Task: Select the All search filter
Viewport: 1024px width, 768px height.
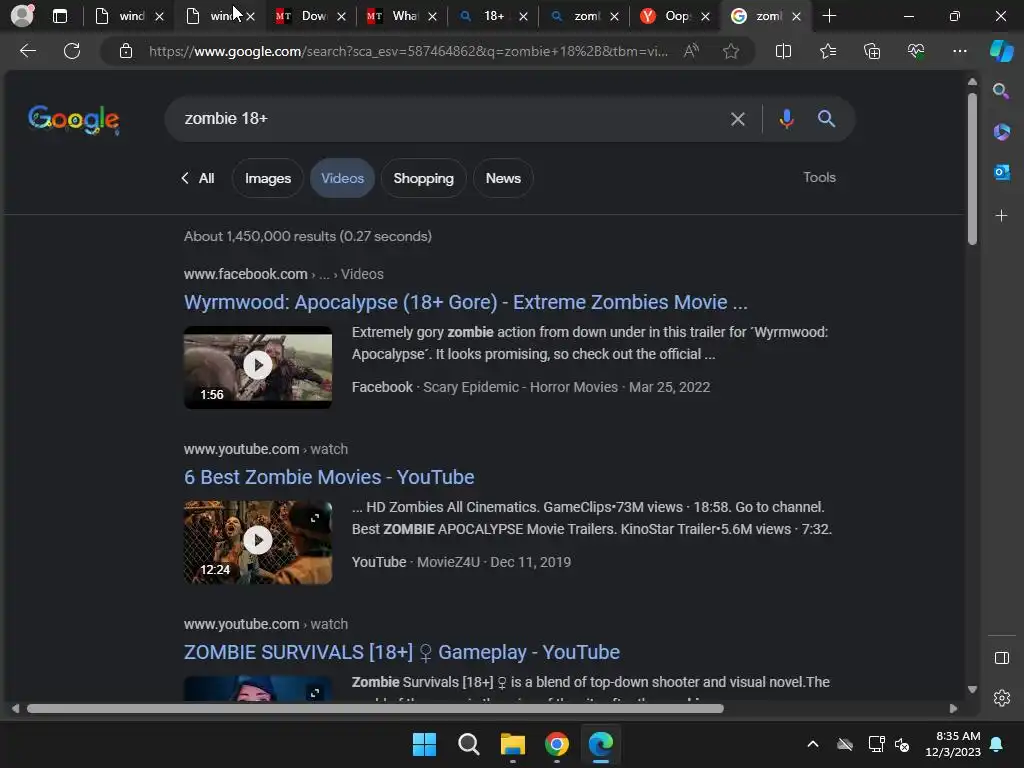Action: [199, 178]
